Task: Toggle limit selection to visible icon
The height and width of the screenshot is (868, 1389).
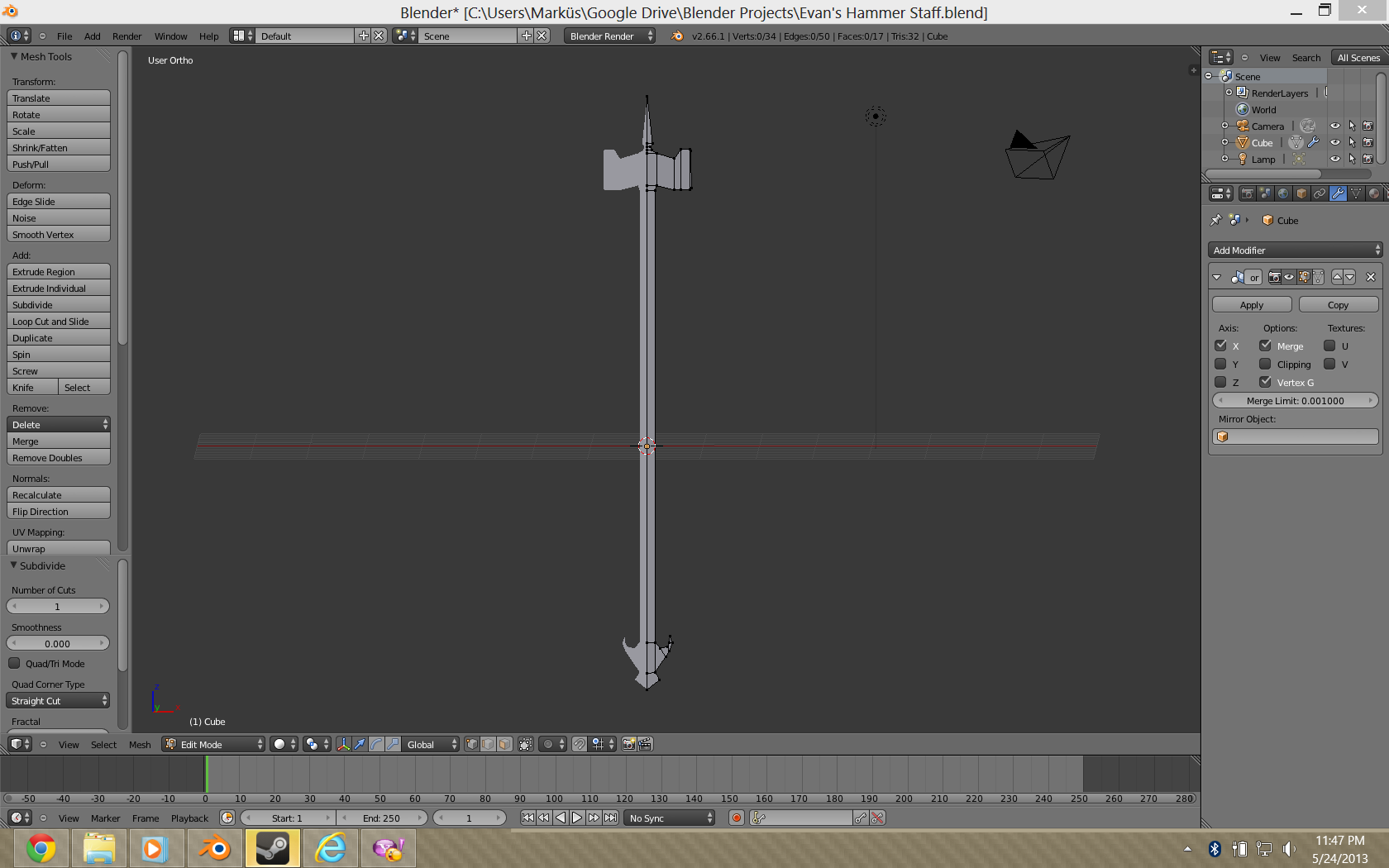Action: (526, 744)
